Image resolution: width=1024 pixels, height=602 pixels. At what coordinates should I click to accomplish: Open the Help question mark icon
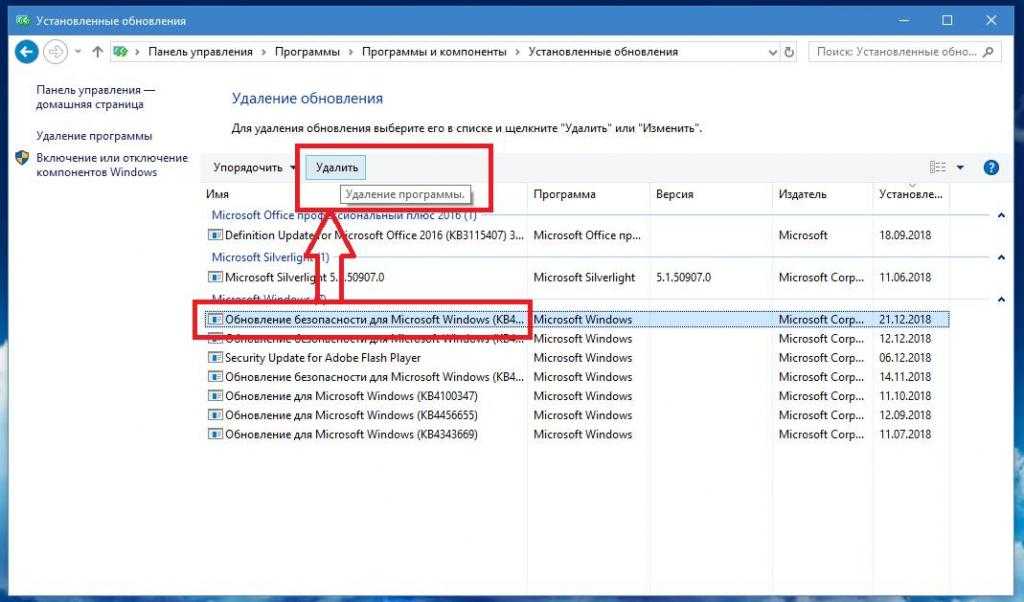pyautogui.click(x=991, y=168)
